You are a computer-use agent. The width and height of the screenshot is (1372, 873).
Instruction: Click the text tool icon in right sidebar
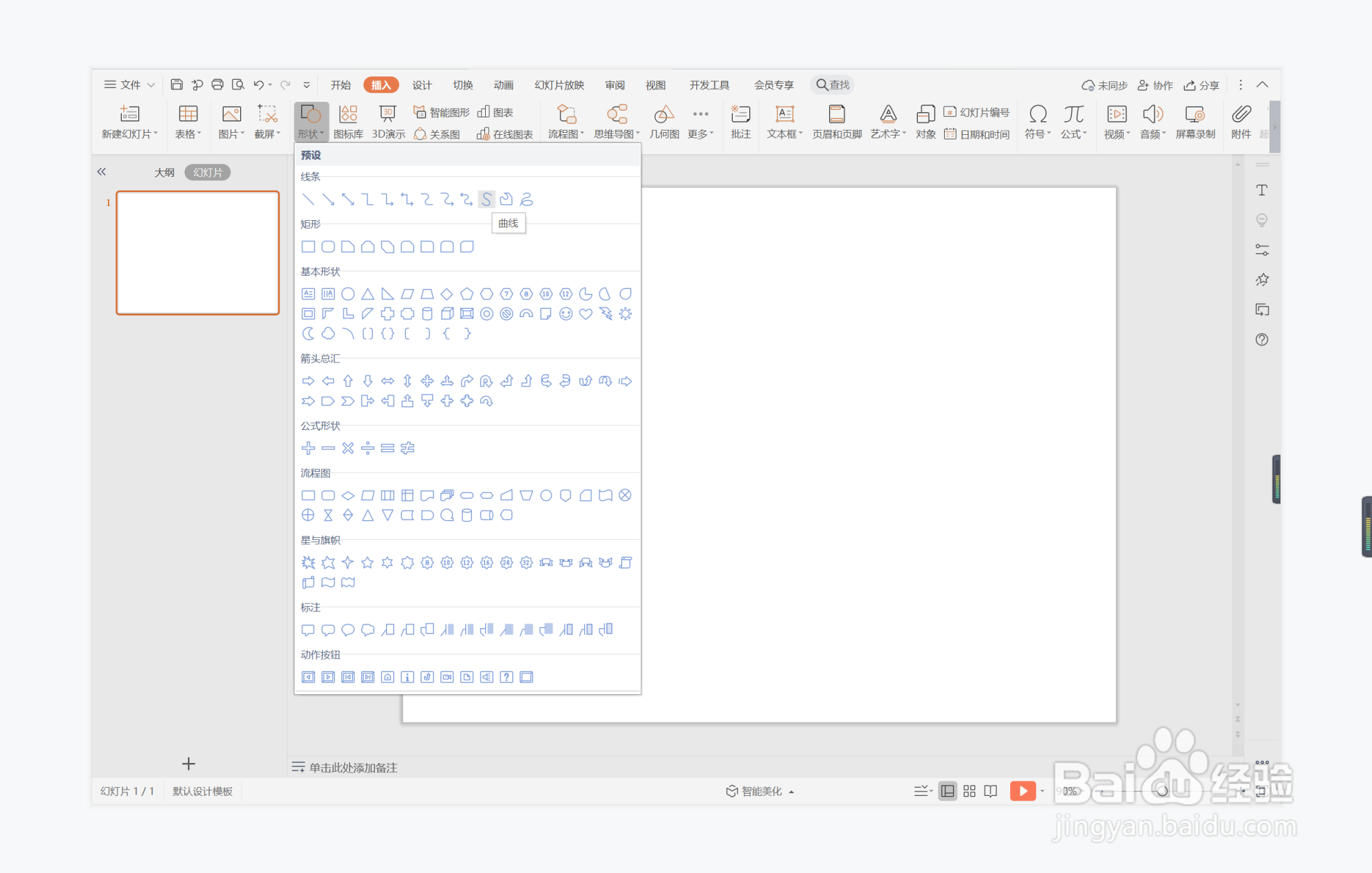coord(1262,191)
